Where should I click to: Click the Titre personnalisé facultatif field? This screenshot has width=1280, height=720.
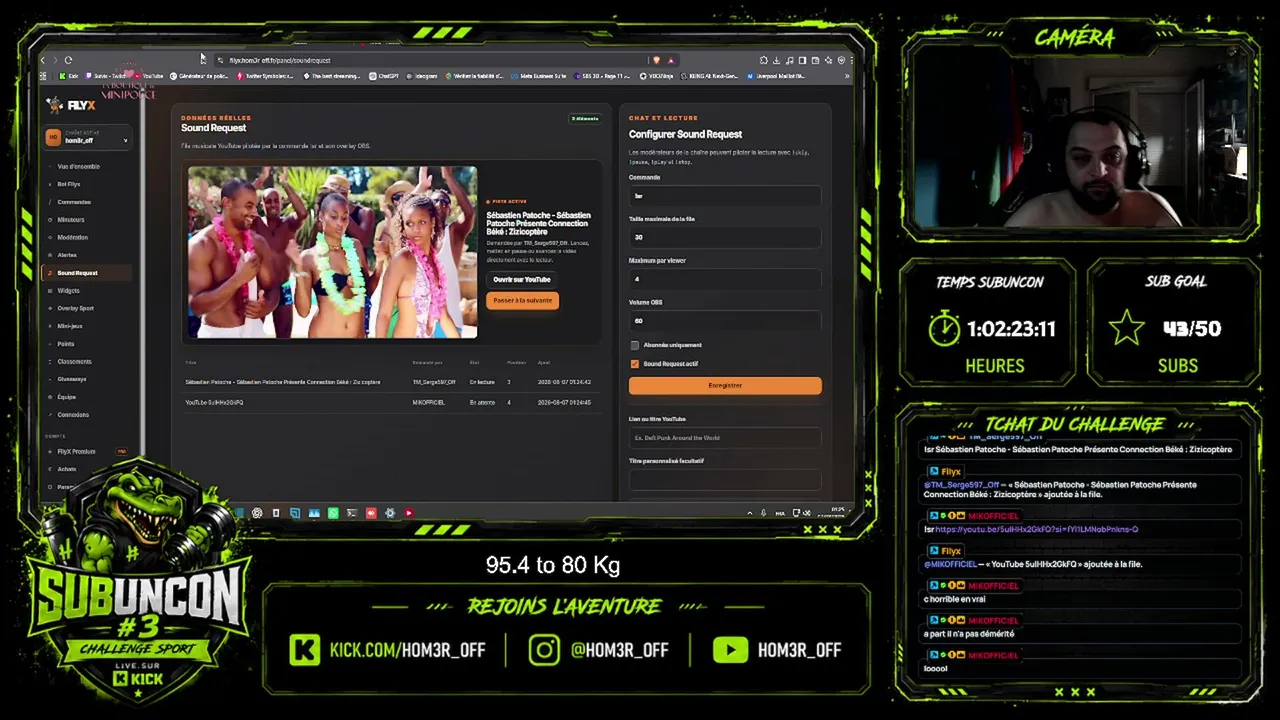click(725, 479)
